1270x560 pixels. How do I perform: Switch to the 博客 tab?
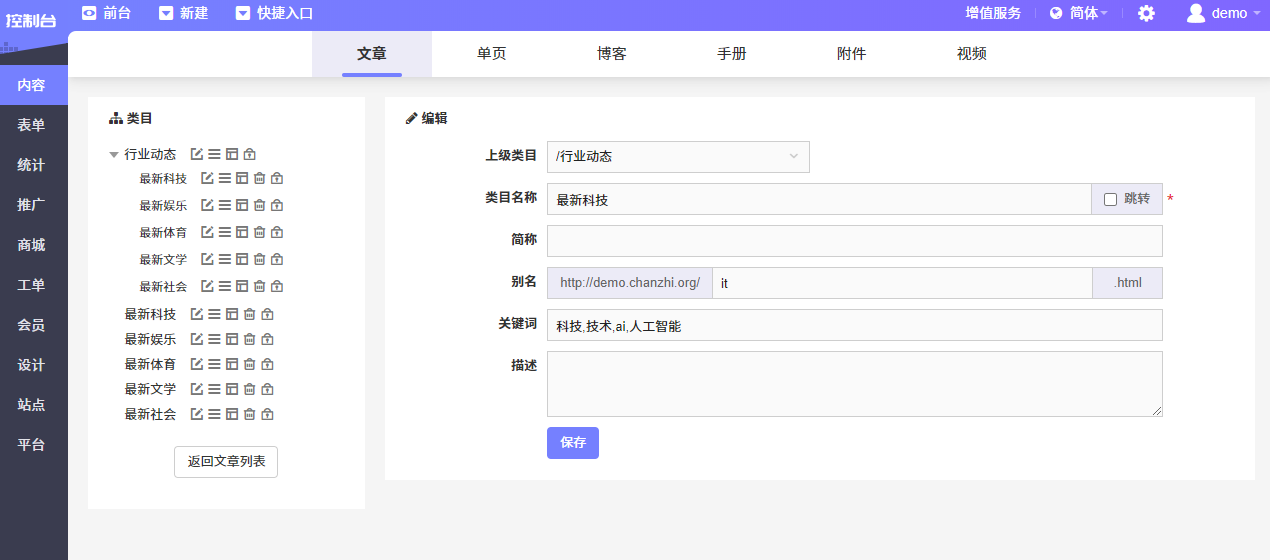point(612,54)
